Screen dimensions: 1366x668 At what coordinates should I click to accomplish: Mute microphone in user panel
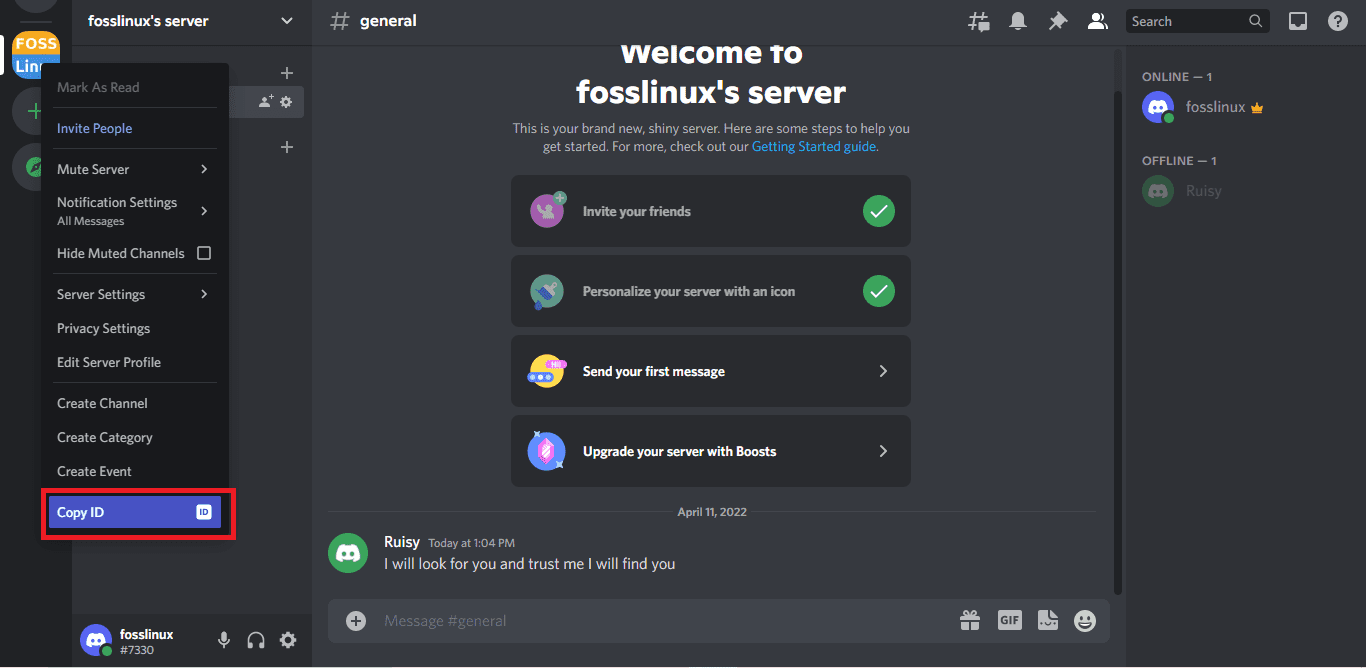[x=224, y=640]
